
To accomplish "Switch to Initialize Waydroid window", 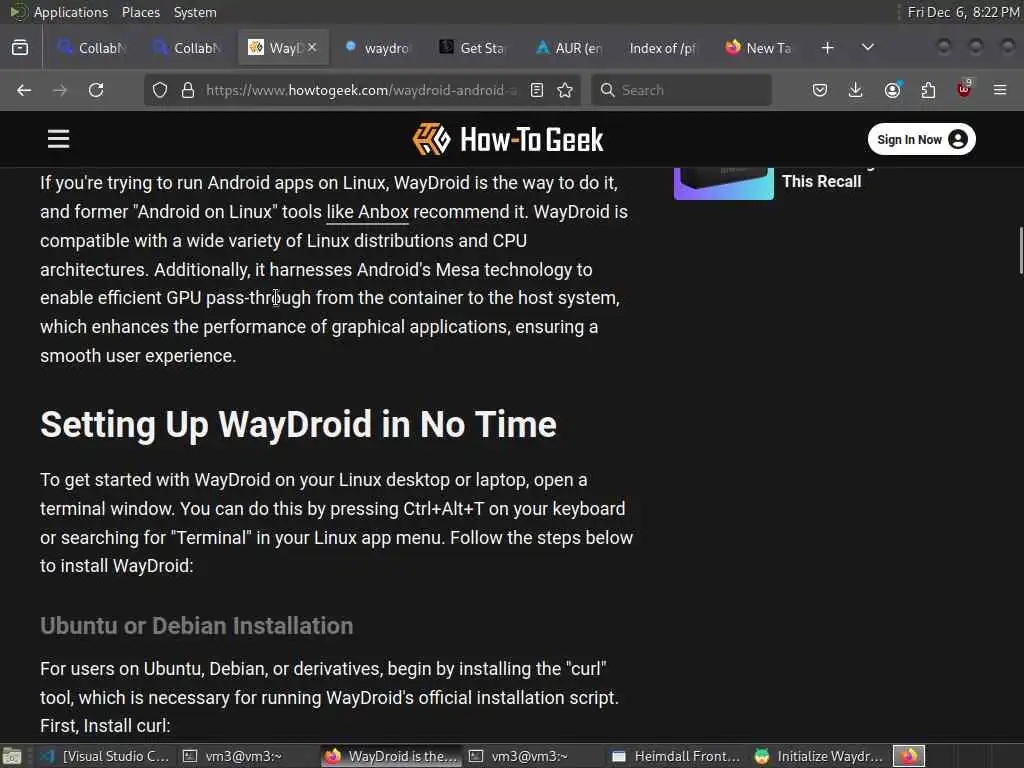I will (x=819, y=756).
